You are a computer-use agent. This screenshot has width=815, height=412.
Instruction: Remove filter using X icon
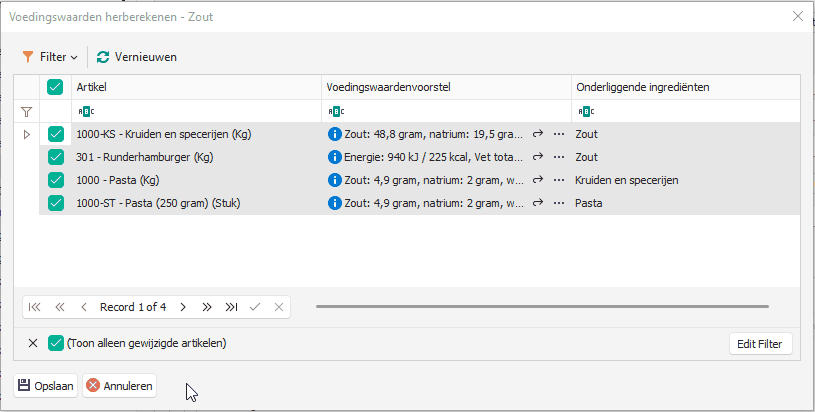pos(32,343)
